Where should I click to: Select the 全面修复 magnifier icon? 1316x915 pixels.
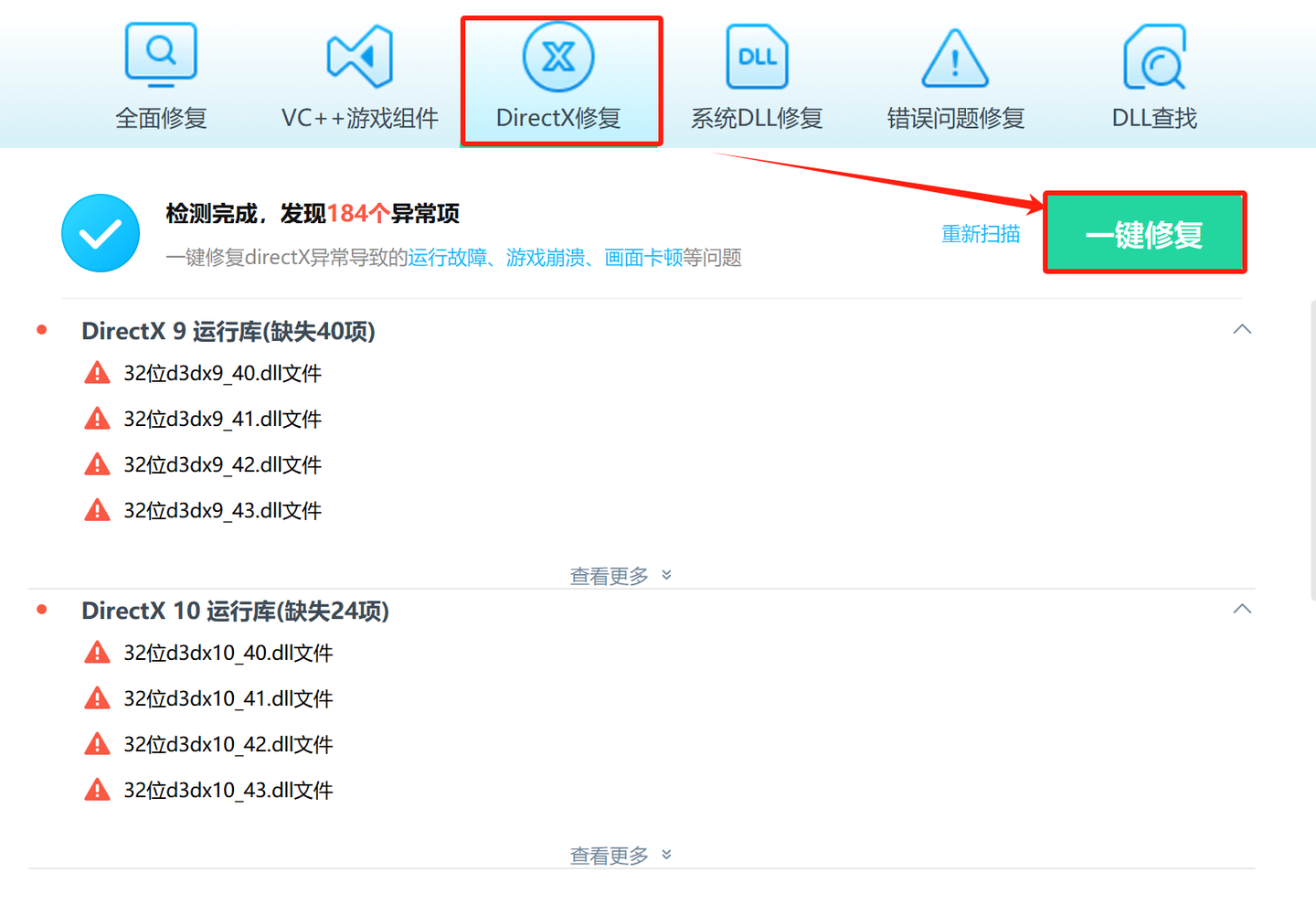pyautogui.click(x=161, y=55)
